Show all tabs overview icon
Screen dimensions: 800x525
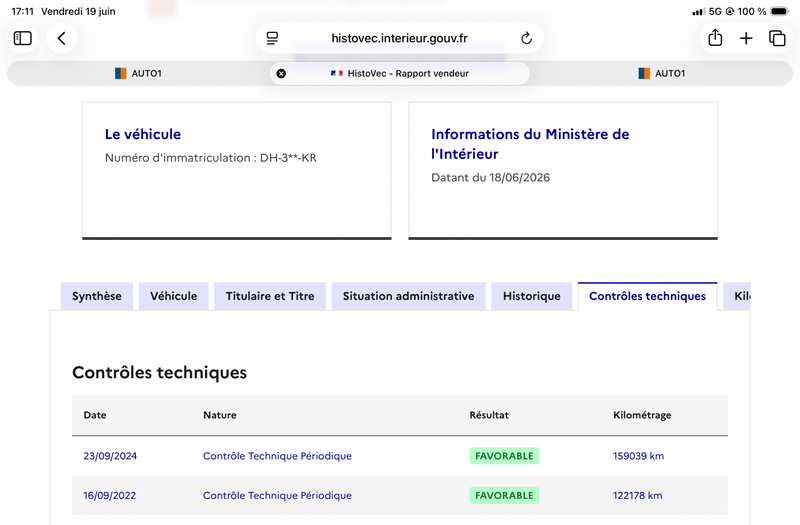pos(777,38)
